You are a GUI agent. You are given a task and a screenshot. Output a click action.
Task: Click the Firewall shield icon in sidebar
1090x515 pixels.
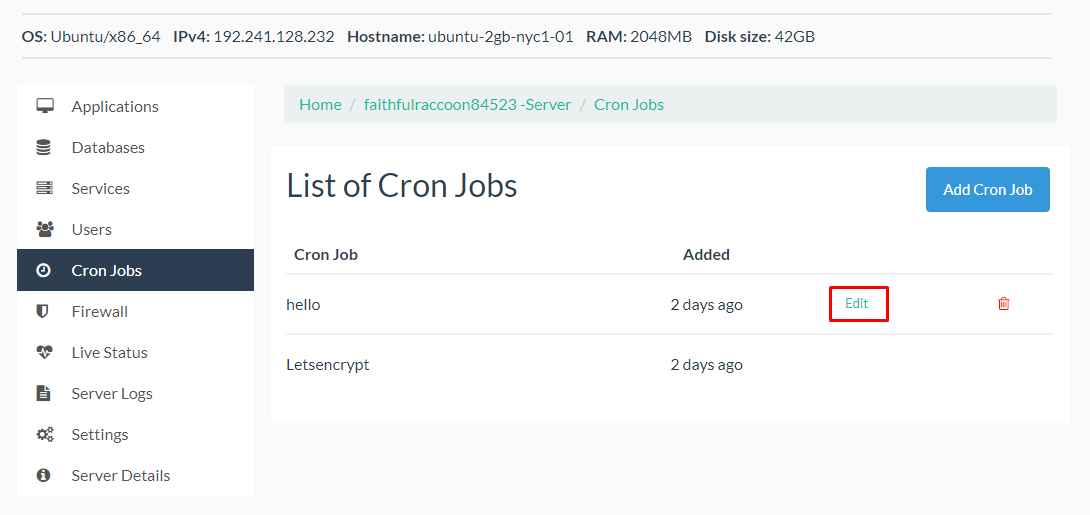point(43,311)
